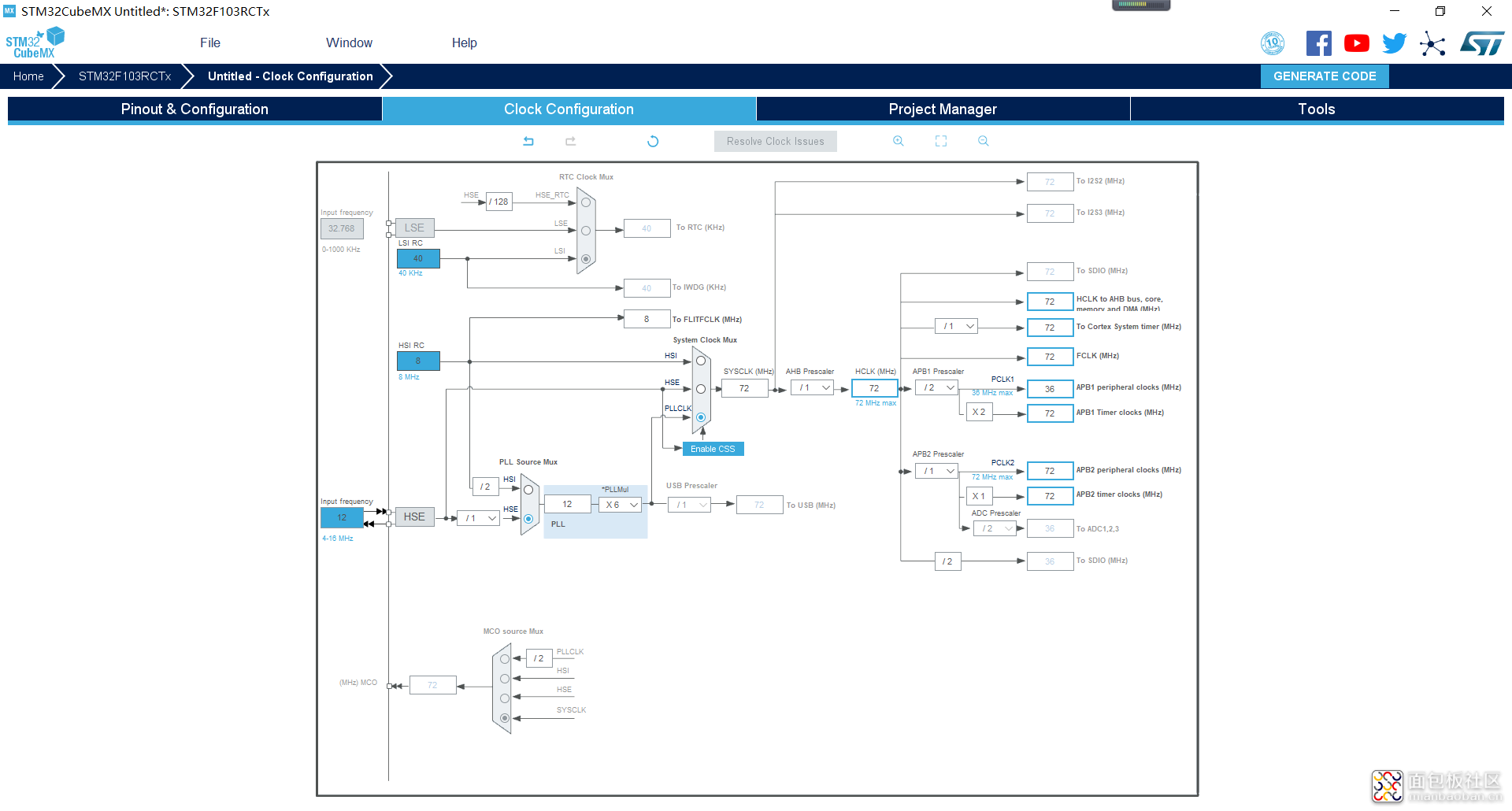Select SYSCLK in MCO source Mux
The image size is (1512, 811).
(x=505, y=718)
